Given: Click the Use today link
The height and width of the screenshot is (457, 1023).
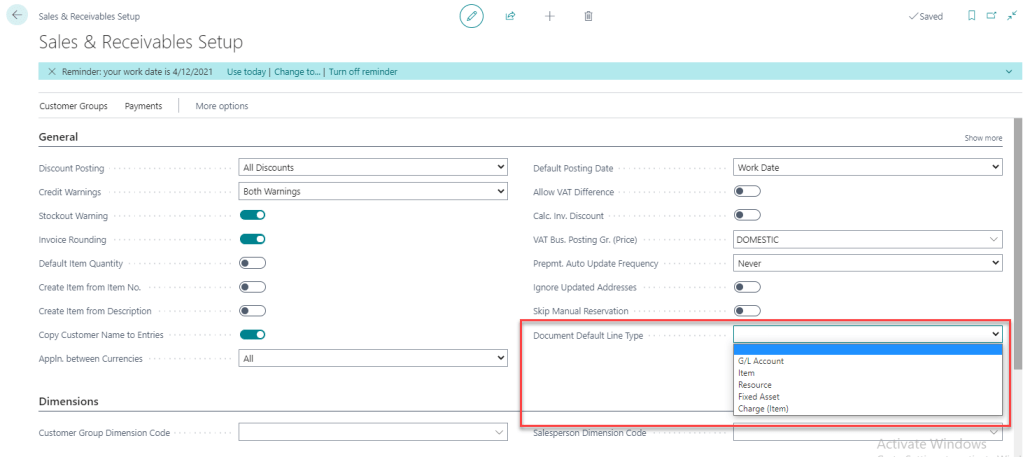Looking at the screenshot, I should click(x=247, y=72).
